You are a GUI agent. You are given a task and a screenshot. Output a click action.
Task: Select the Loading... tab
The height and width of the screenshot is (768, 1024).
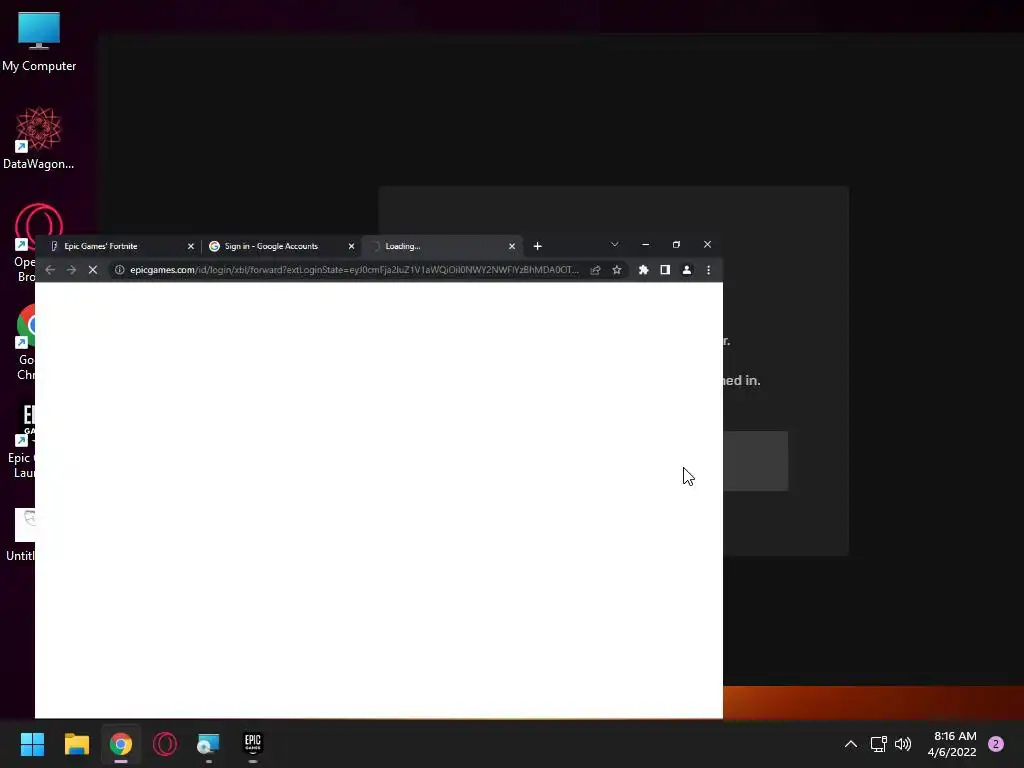click(x=441, y=246)
